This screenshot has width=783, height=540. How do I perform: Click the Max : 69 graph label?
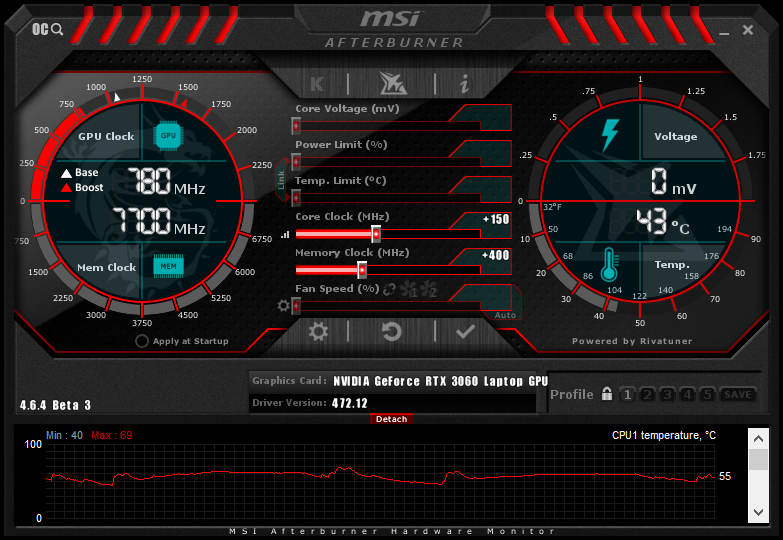(112, 435)
